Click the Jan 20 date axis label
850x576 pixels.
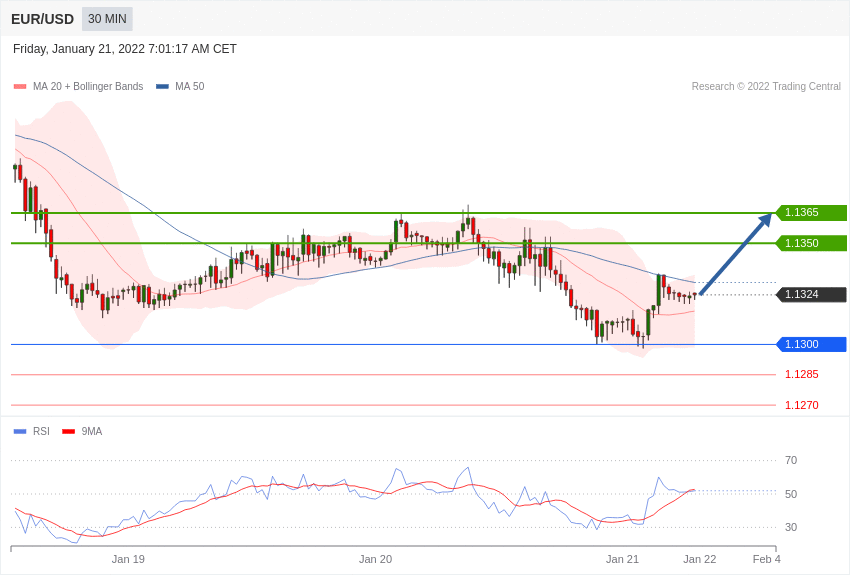tap(375, 559)
